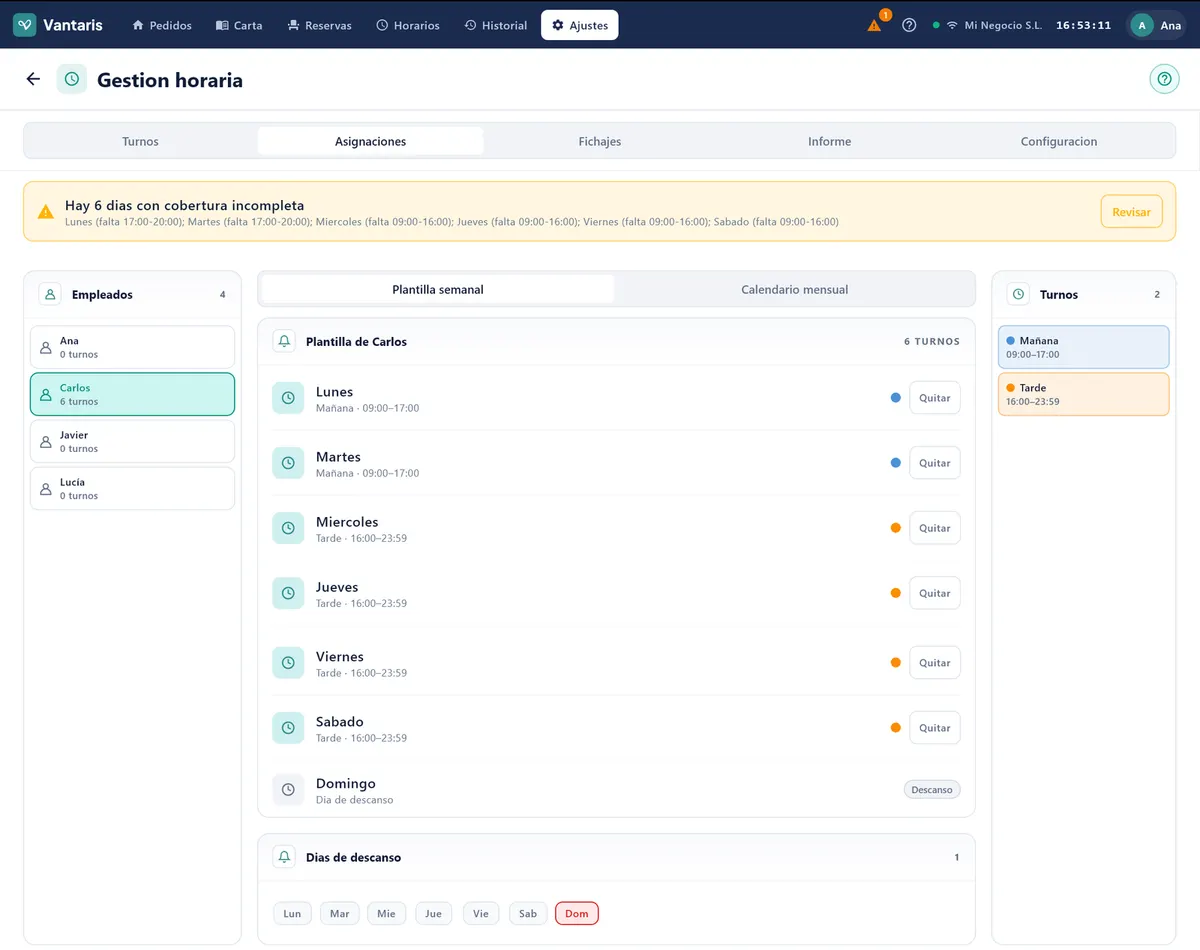This screenshot has width=1200, height=950.
Task: Toggle the Dom rest day chip
Action: (577, 913)
